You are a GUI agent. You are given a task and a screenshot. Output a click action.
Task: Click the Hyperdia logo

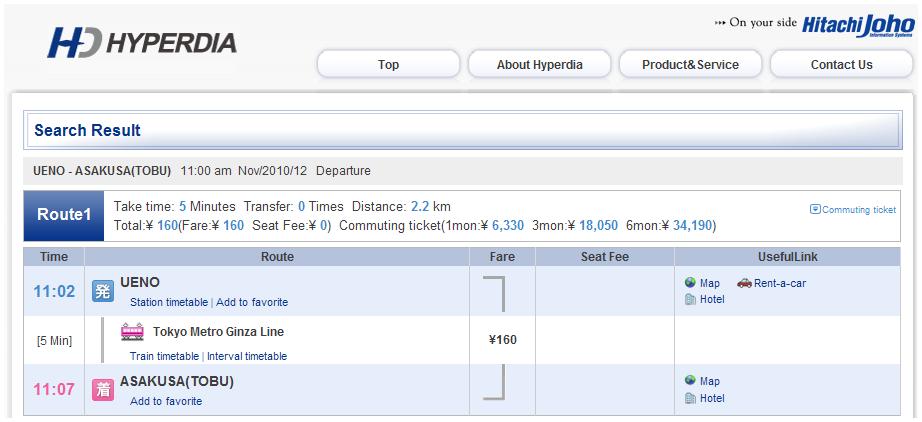click(142, 43)
